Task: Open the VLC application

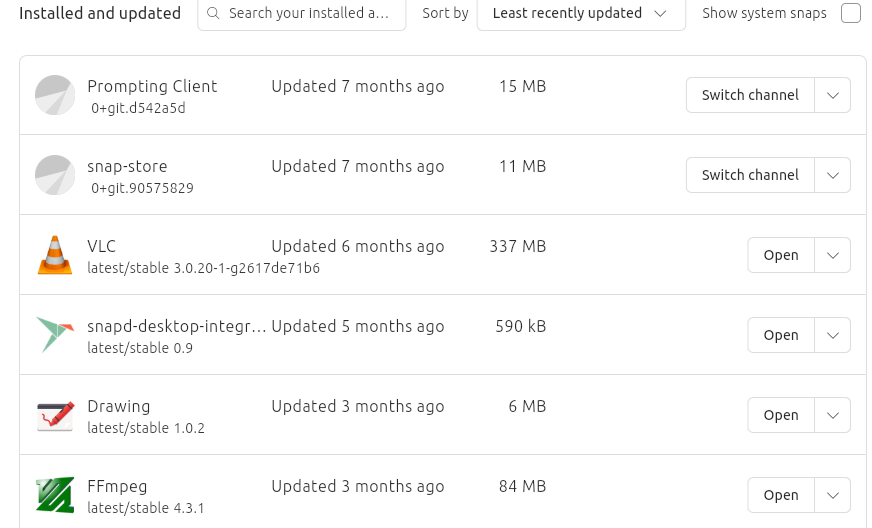Action: pyautogui.click(x=780, y=255)
